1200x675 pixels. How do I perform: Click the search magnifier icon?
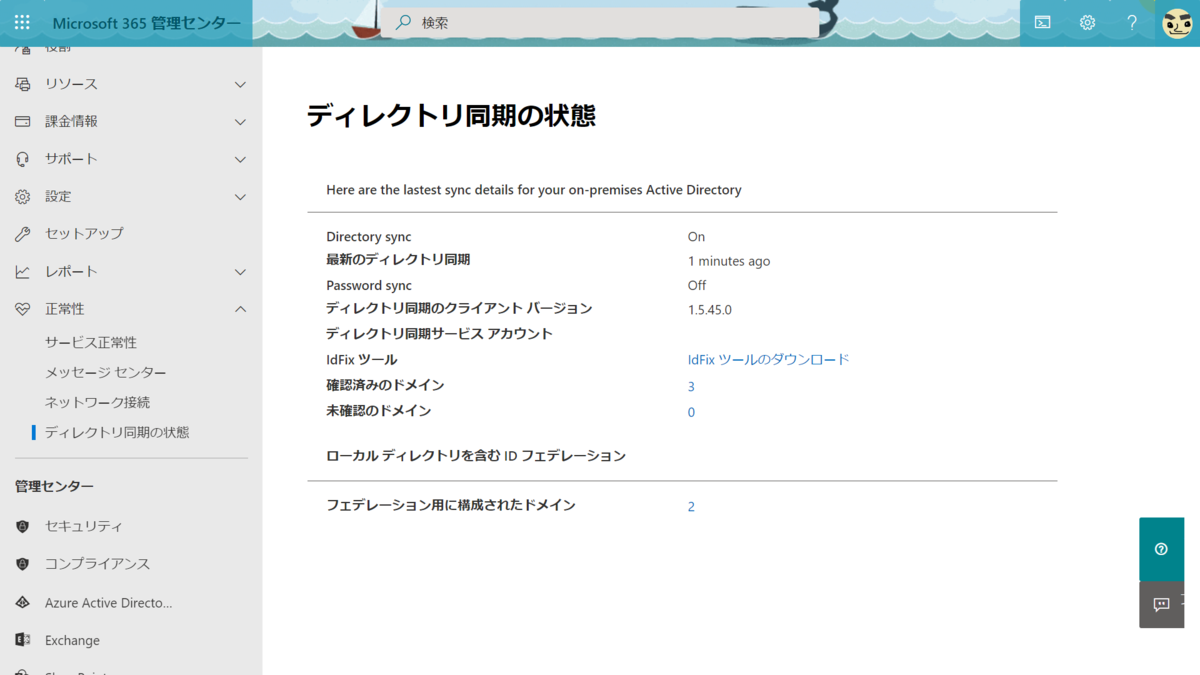point(403,22)
